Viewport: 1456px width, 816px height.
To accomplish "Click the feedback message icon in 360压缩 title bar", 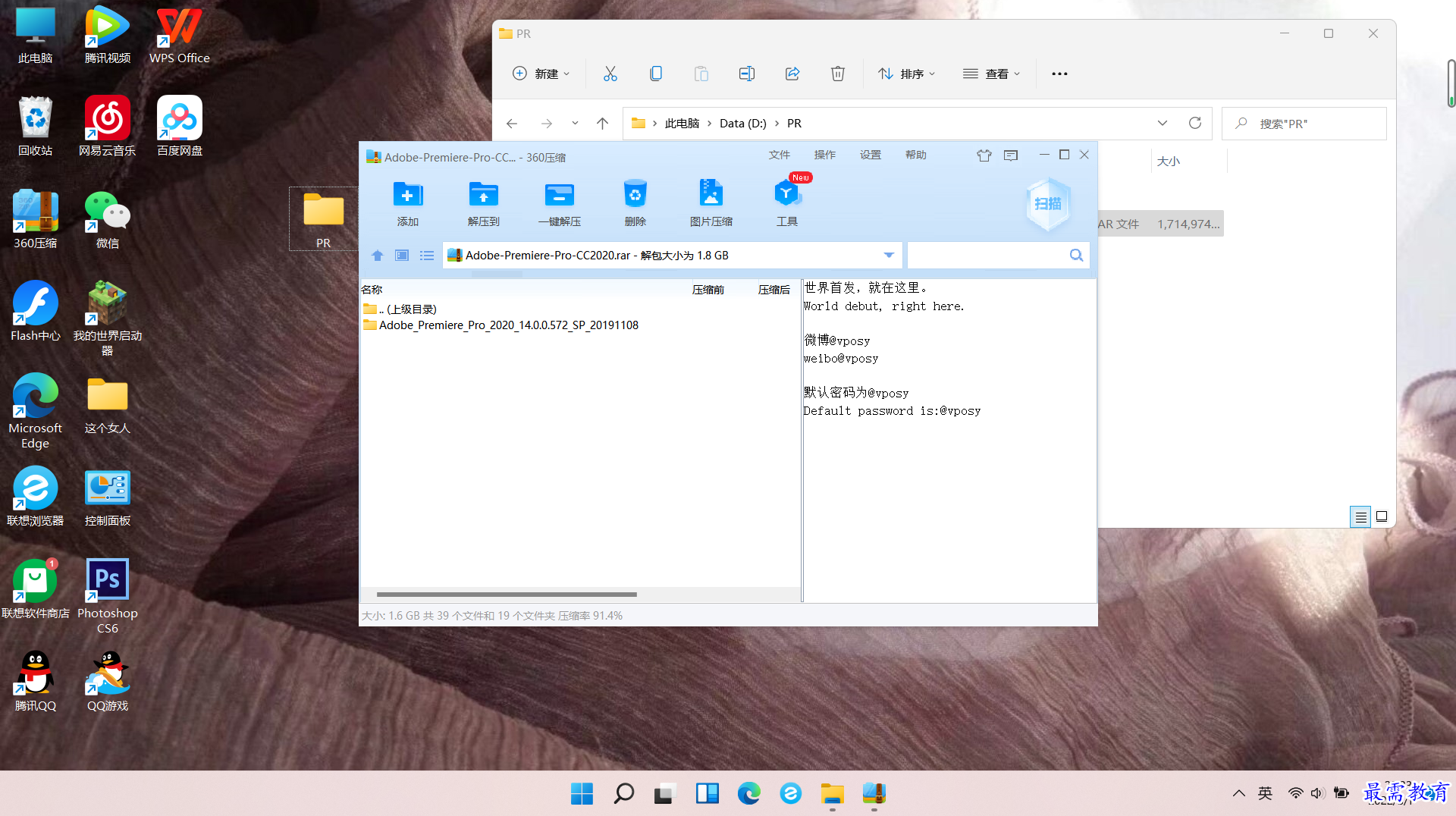I will 1011,155.
